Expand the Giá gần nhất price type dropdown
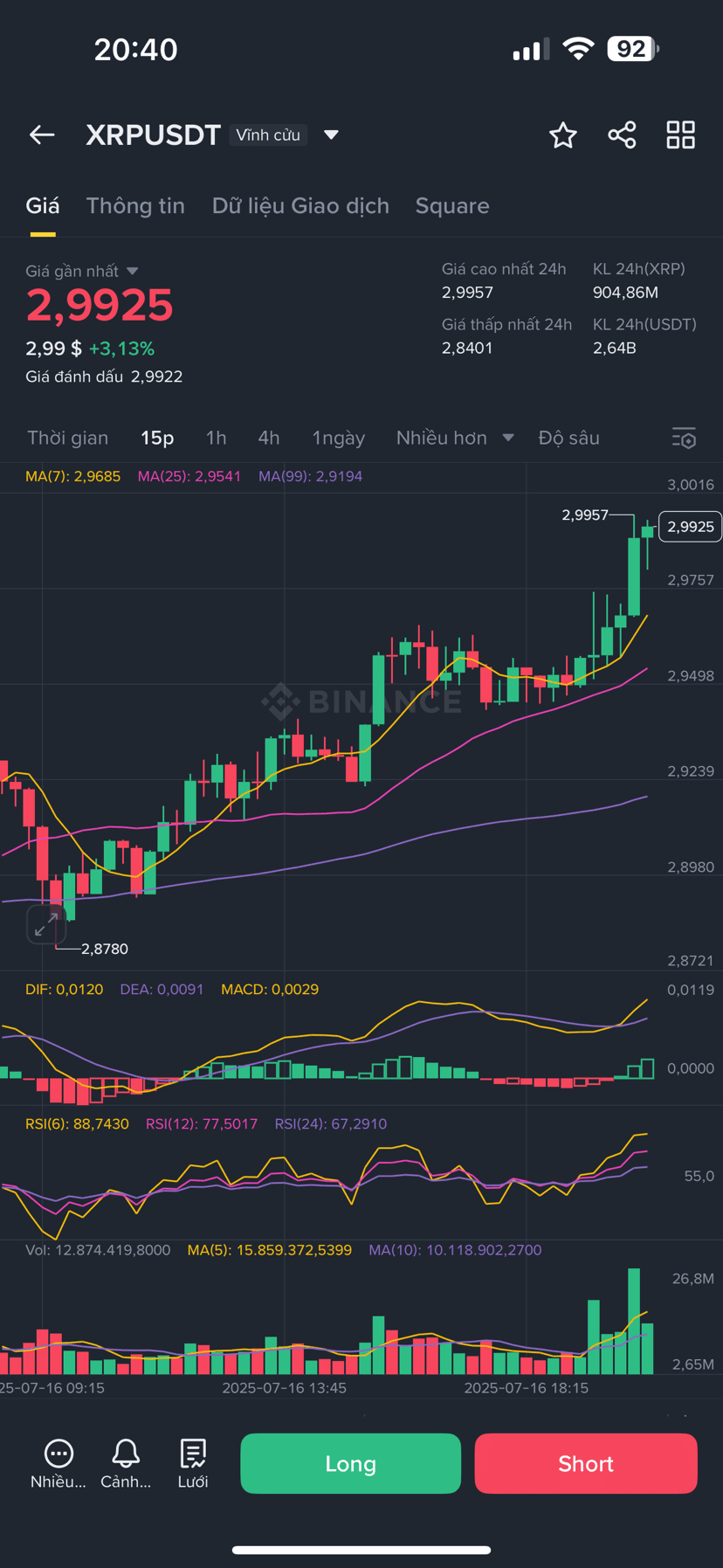This screenshot has width=723, height=1568. (133, 271)
